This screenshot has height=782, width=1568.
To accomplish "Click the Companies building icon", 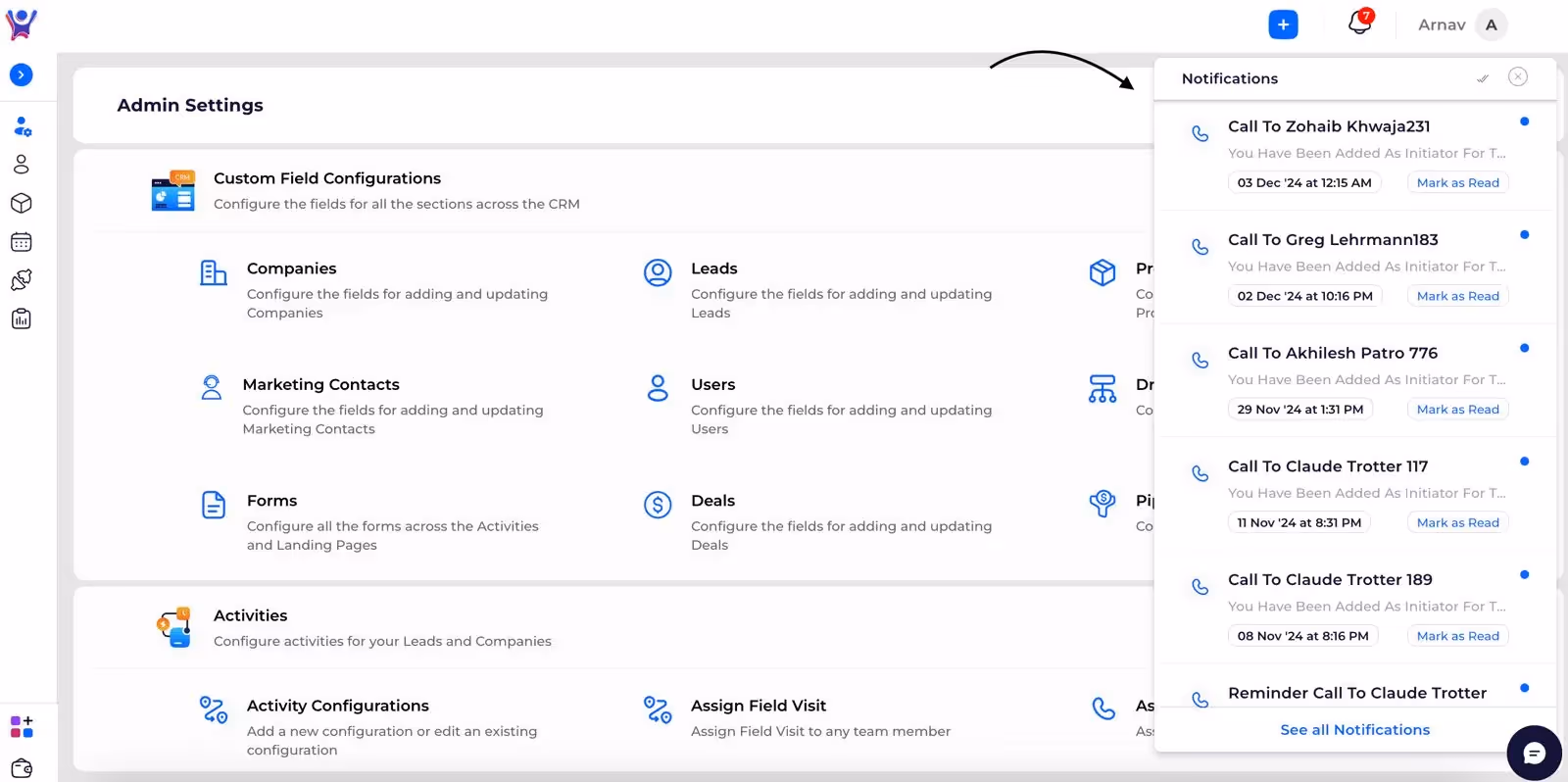I will click(213, 272).
